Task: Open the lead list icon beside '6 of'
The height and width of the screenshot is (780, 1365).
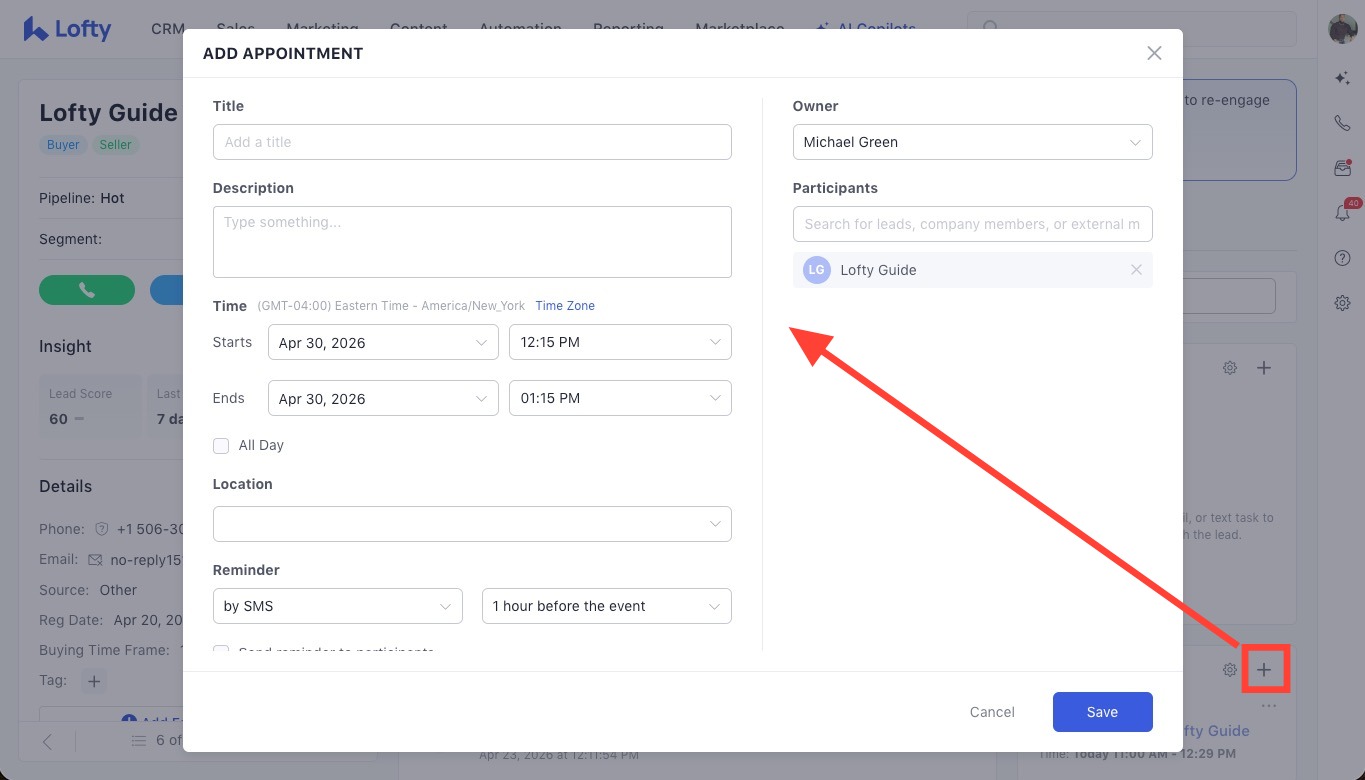Action: click(x=139, y=741)
